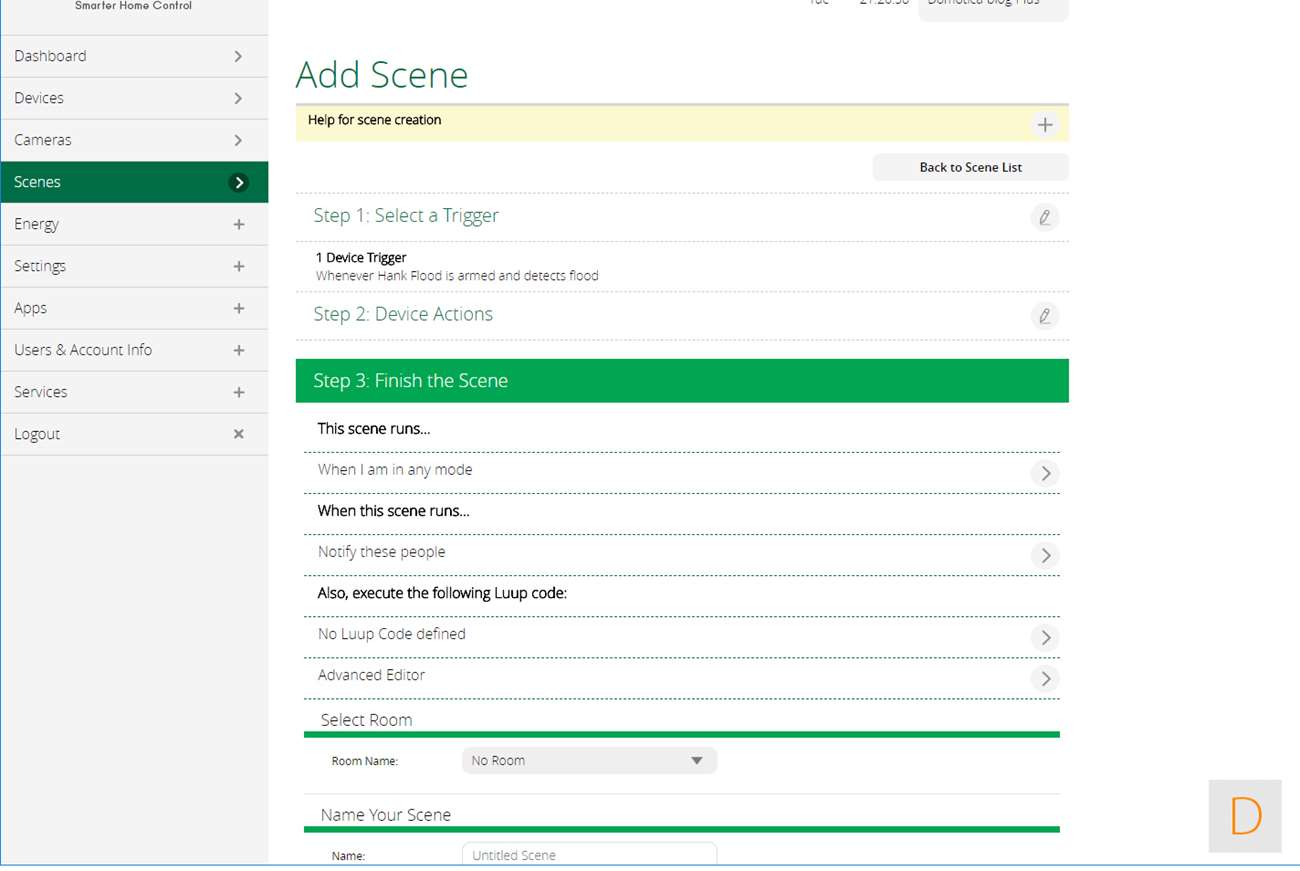This screenshot has height=871, width=1300.
Task: Open the Room Name dropdown
Action: 589,761
